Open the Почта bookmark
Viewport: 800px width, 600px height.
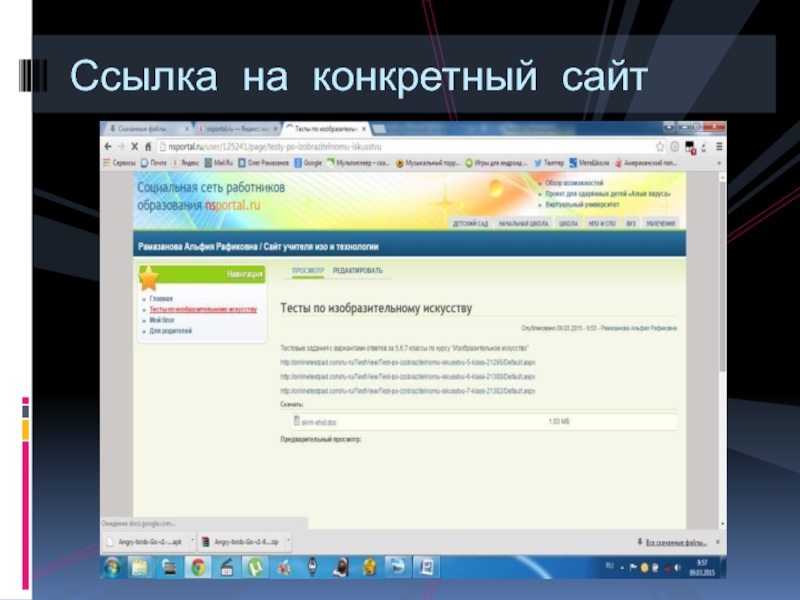tap(154, 163)
